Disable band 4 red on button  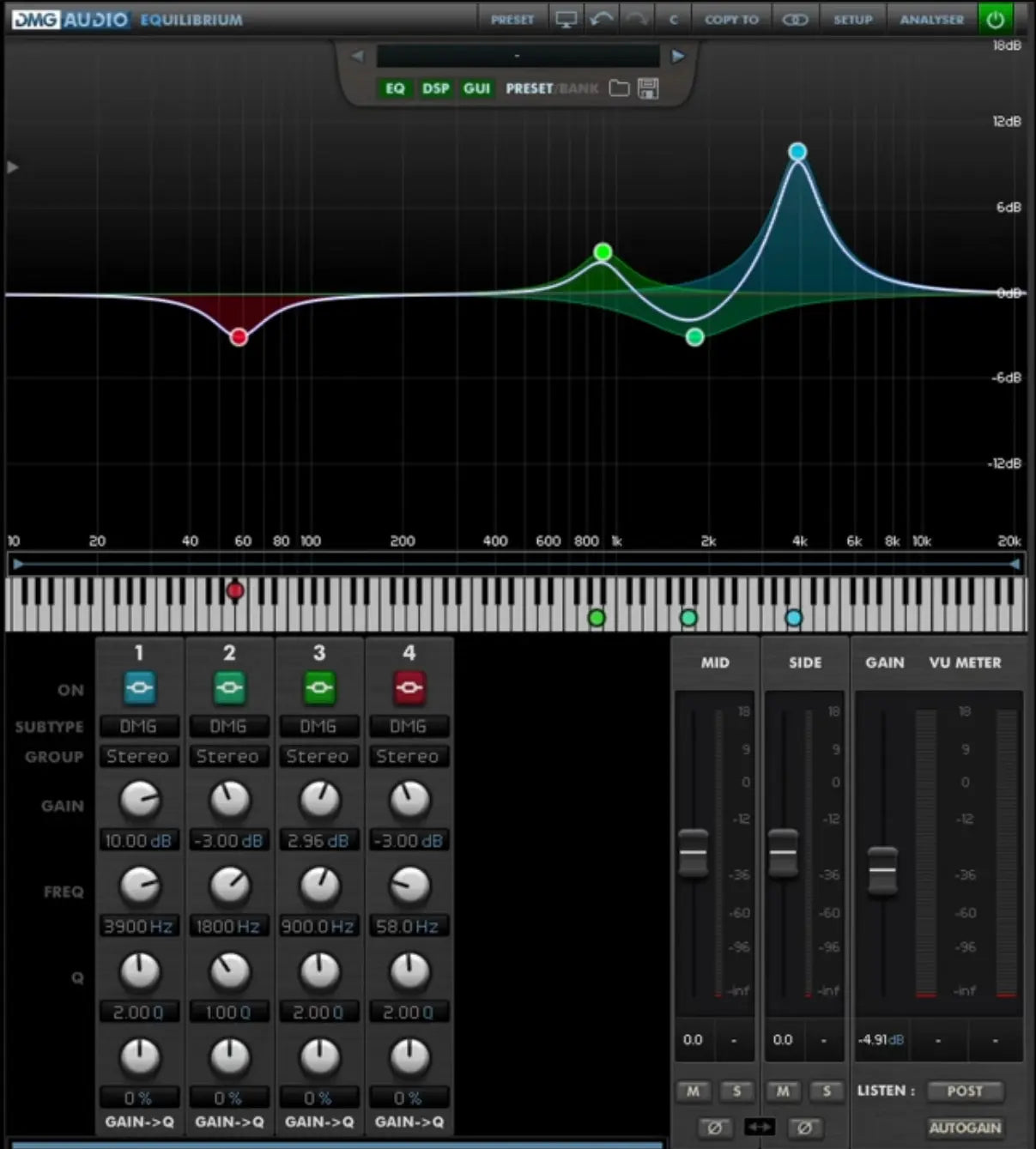click(x=409, y=687)
